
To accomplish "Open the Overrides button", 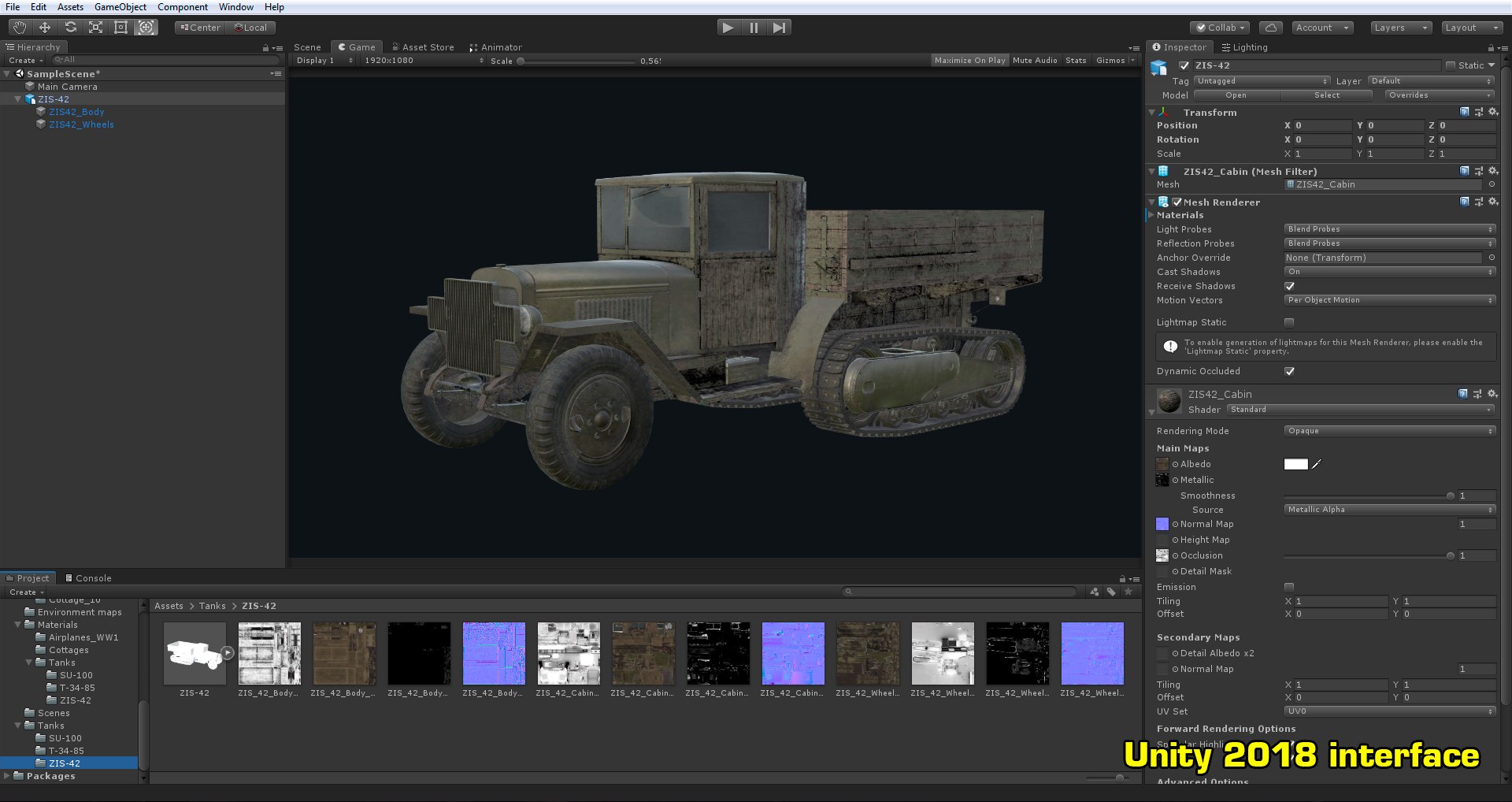I will tap(1440, 95).
